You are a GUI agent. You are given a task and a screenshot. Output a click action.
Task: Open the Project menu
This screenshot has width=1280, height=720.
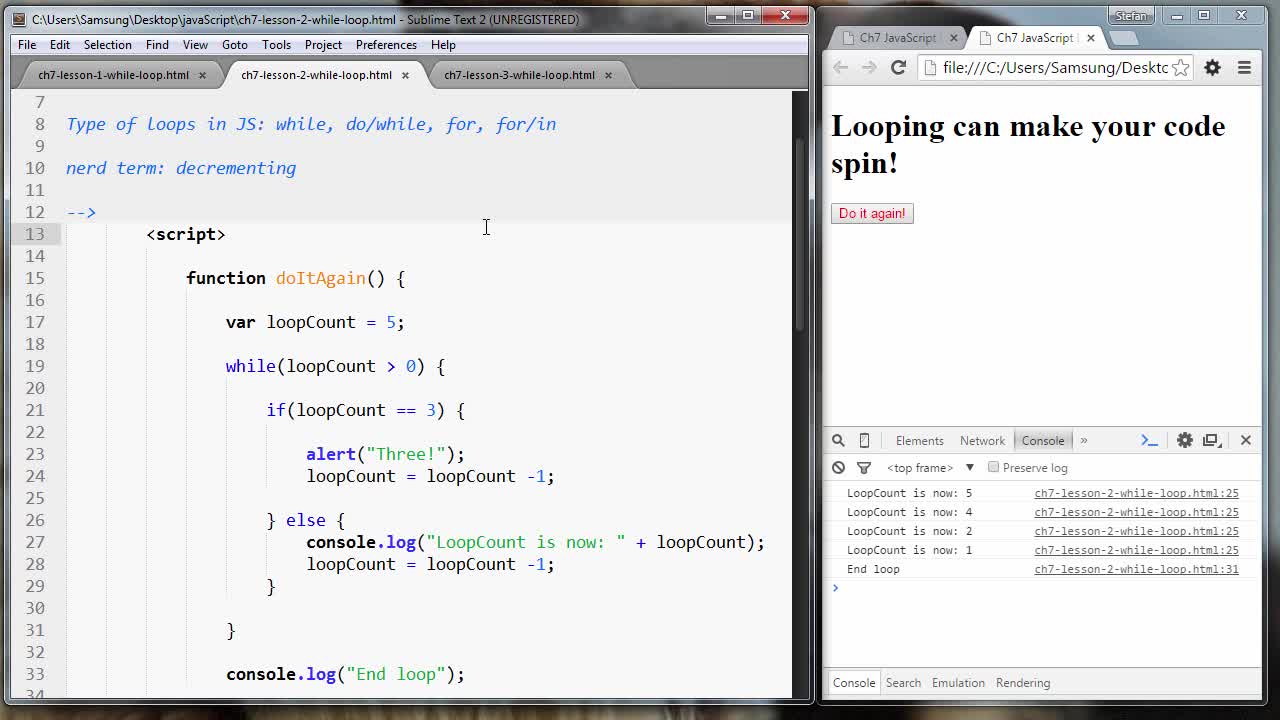pos(323,44)
